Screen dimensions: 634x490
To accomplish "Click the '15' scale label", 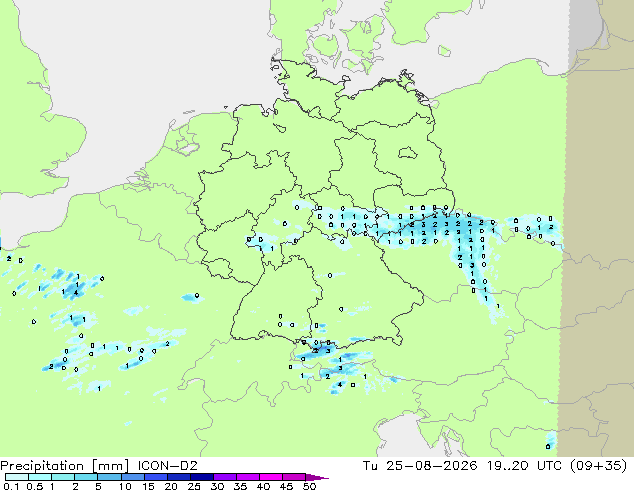I will [x=148, y=486].
